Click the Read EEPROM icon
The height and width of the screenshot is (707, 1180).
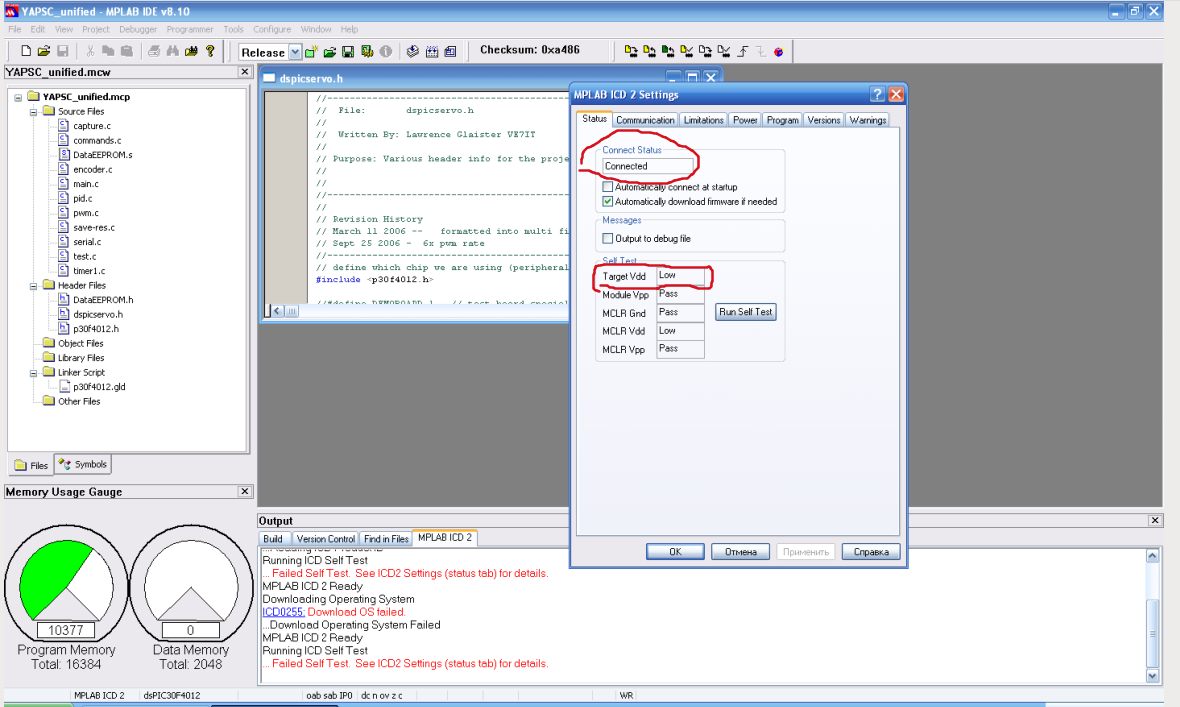coord(668,51)
